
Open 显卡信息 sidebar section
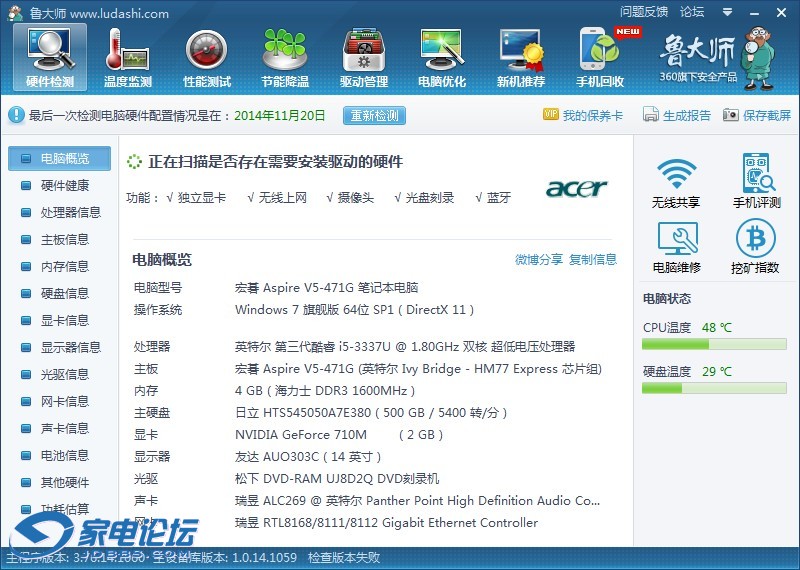[64, 321]
